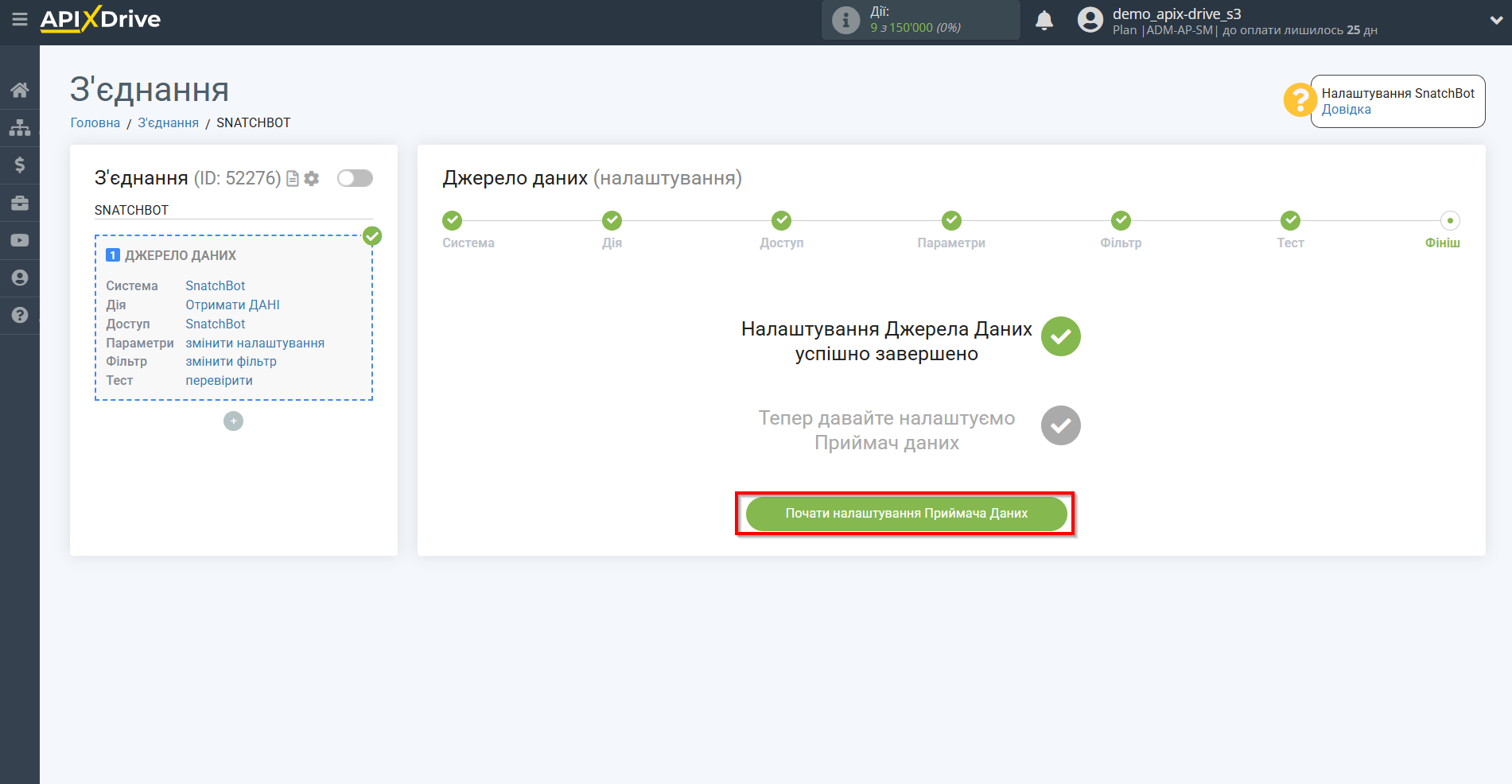Click the actions usage info icon
Screen dimensions: 1512x784
845,20
